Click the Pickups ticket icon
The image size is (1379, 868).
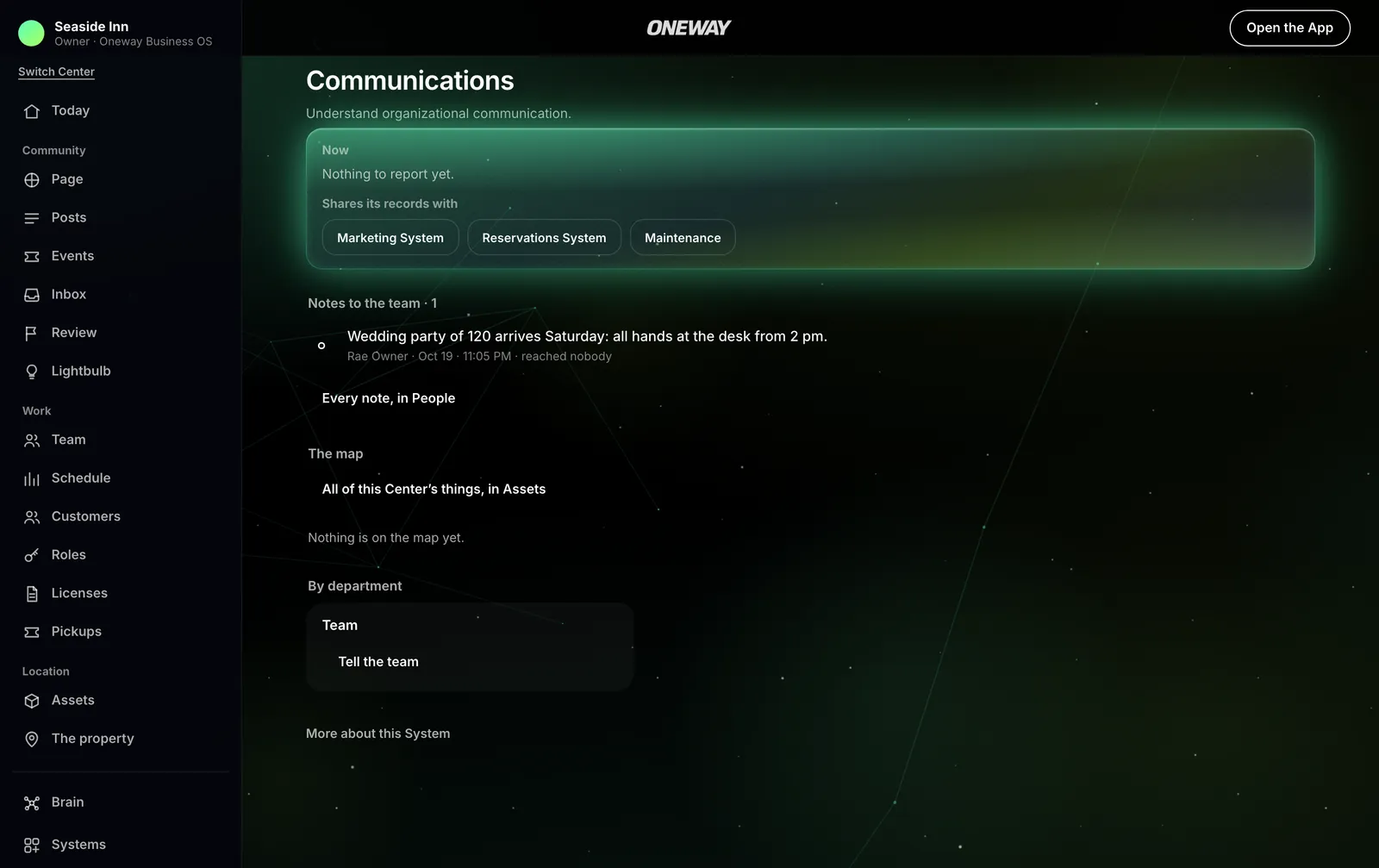tap(32, 633)
